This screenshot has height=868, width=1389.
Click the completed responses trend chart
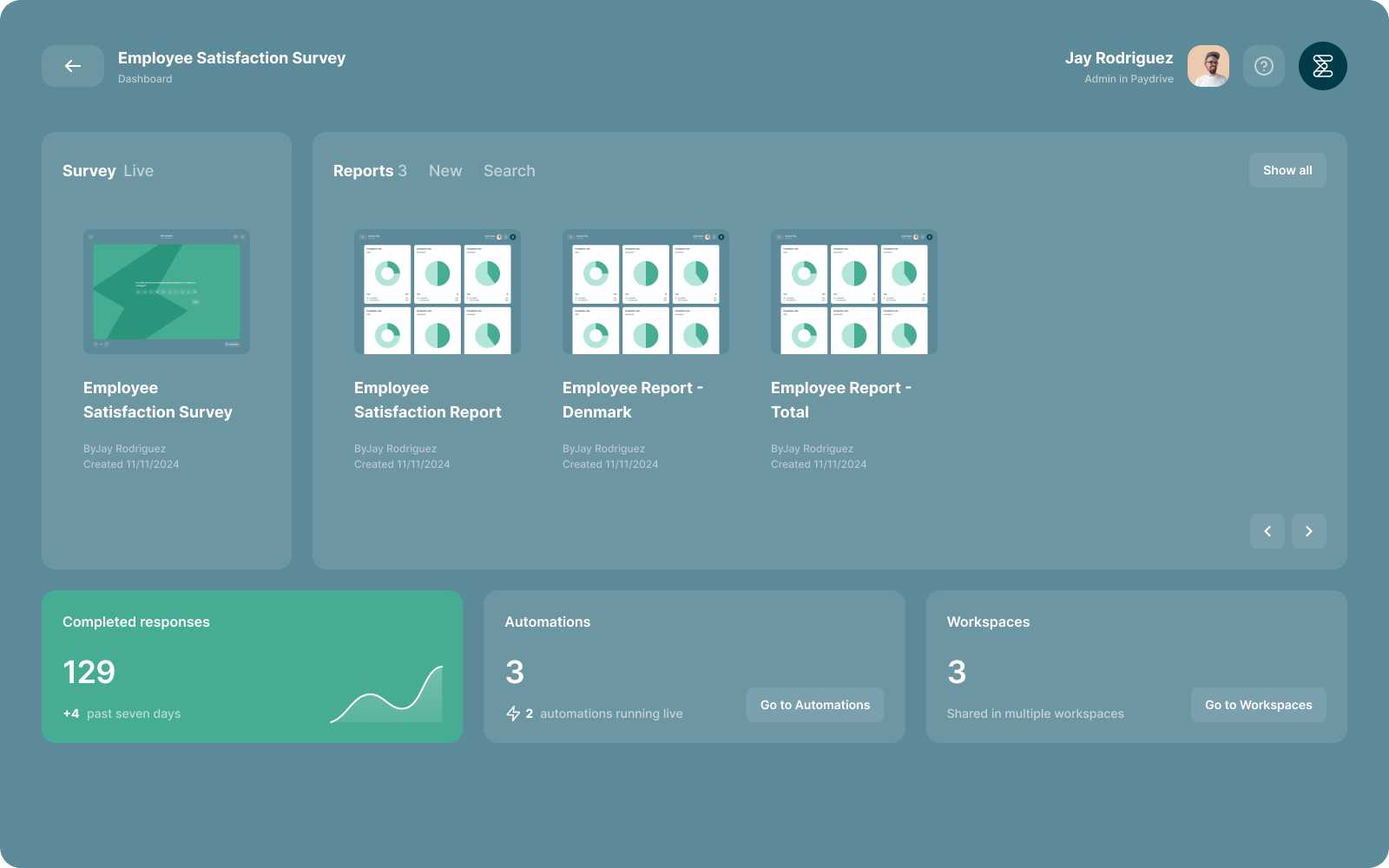[386, 694]
